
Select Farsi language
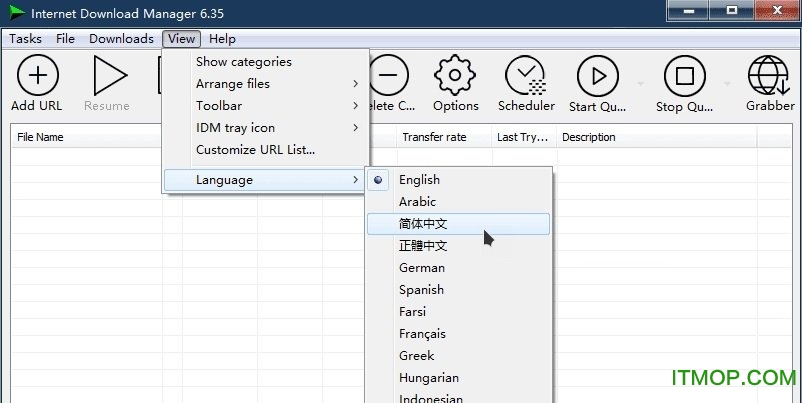coord(459,311)
